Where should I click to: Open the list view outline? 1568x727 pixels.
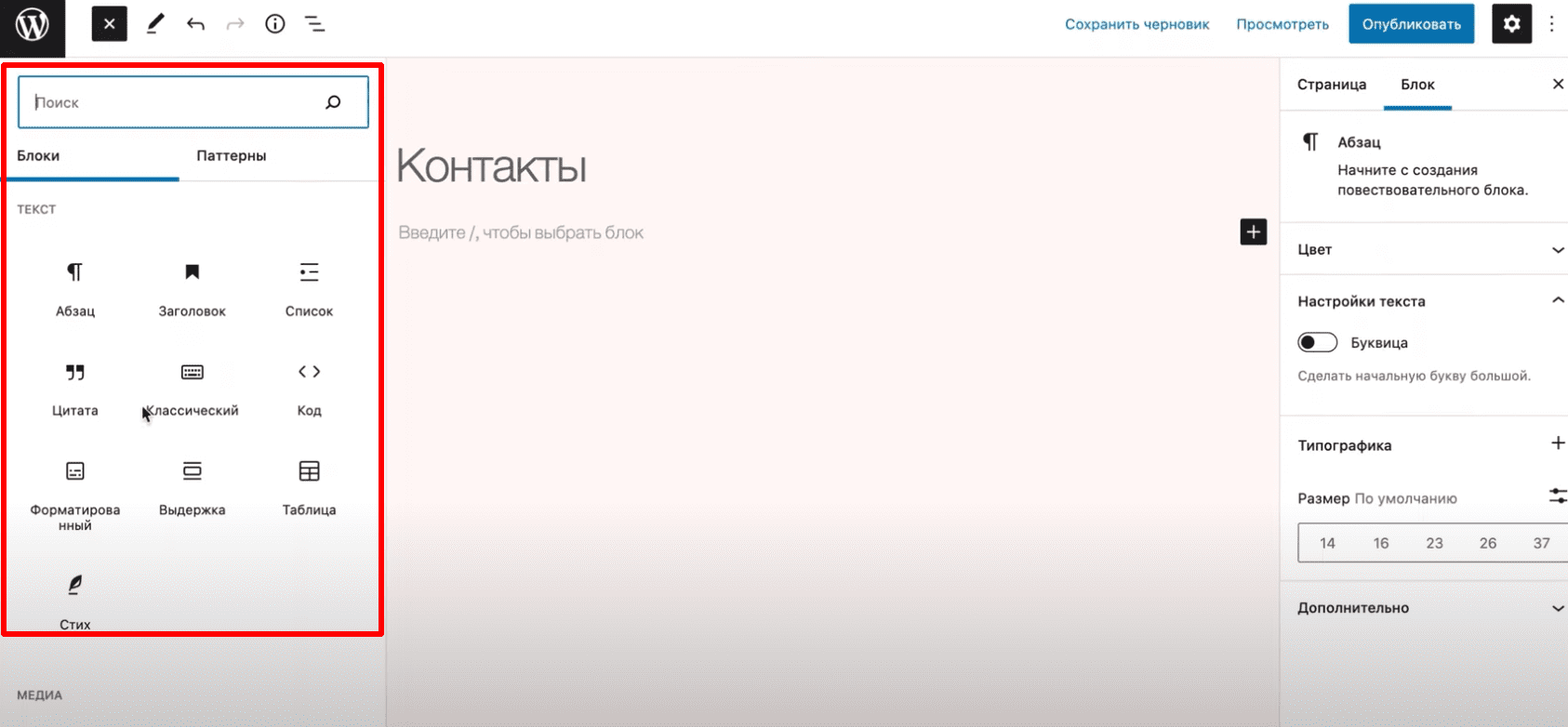click(x=315, y=24)
